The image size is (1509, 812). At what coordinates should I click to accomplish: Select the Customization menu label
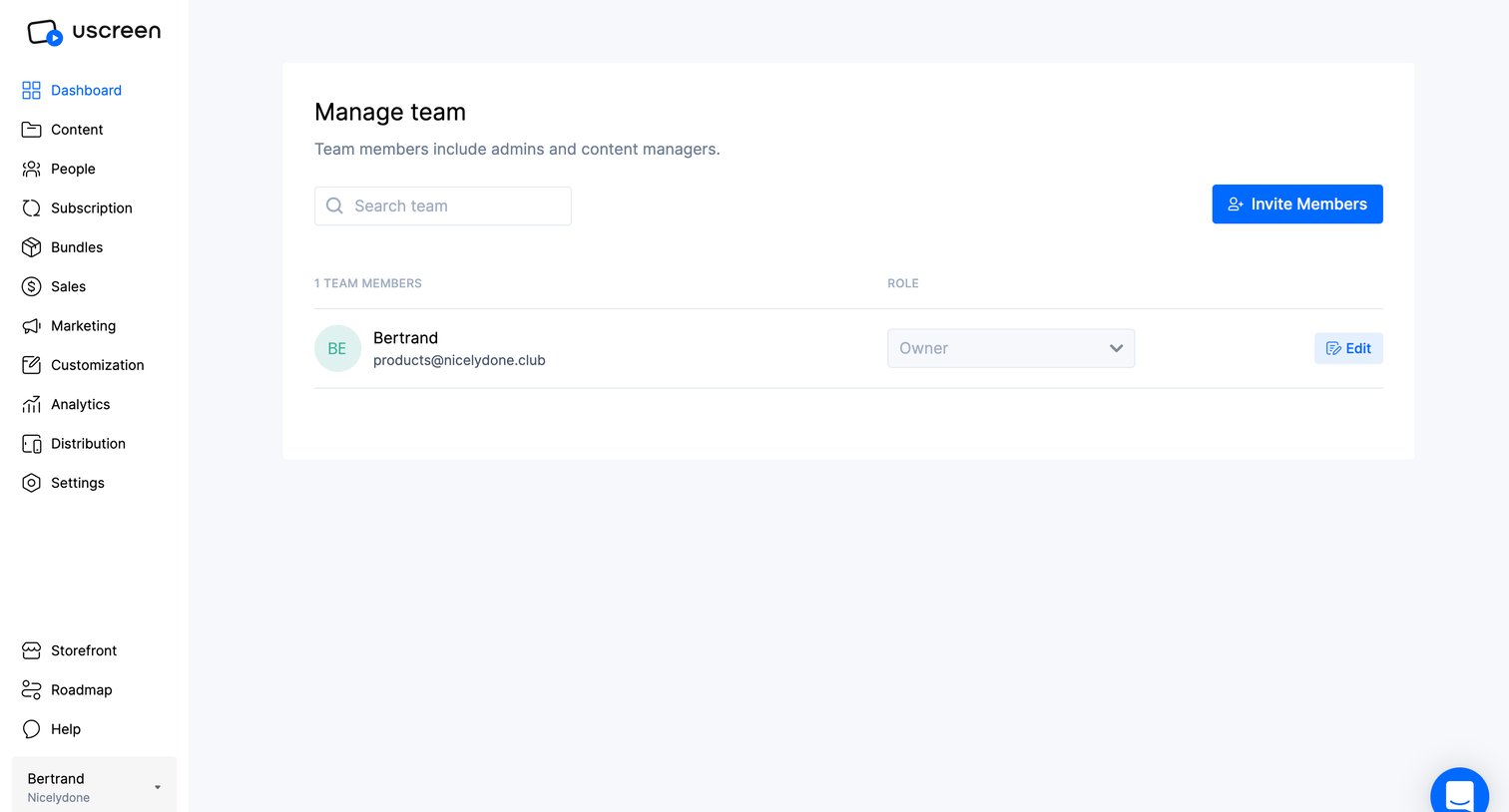click(98, 365)
